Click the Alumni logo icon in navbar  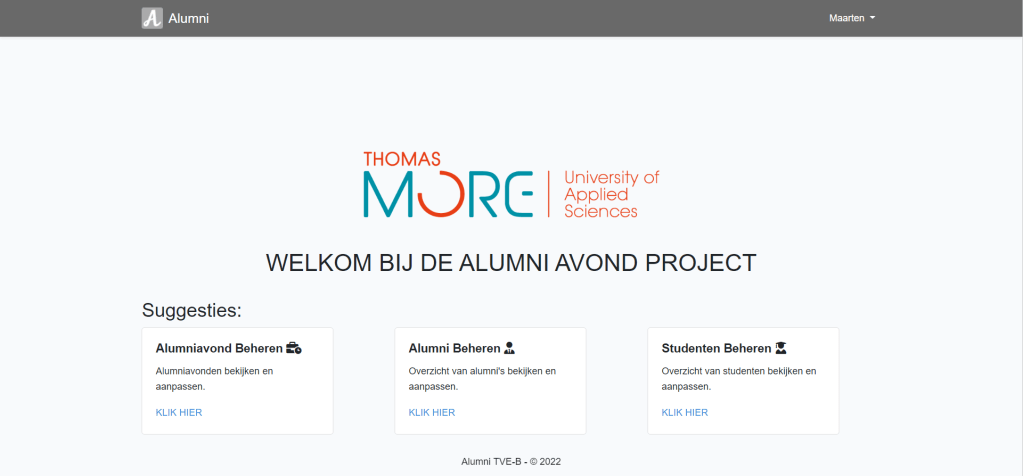click(152, 18)
